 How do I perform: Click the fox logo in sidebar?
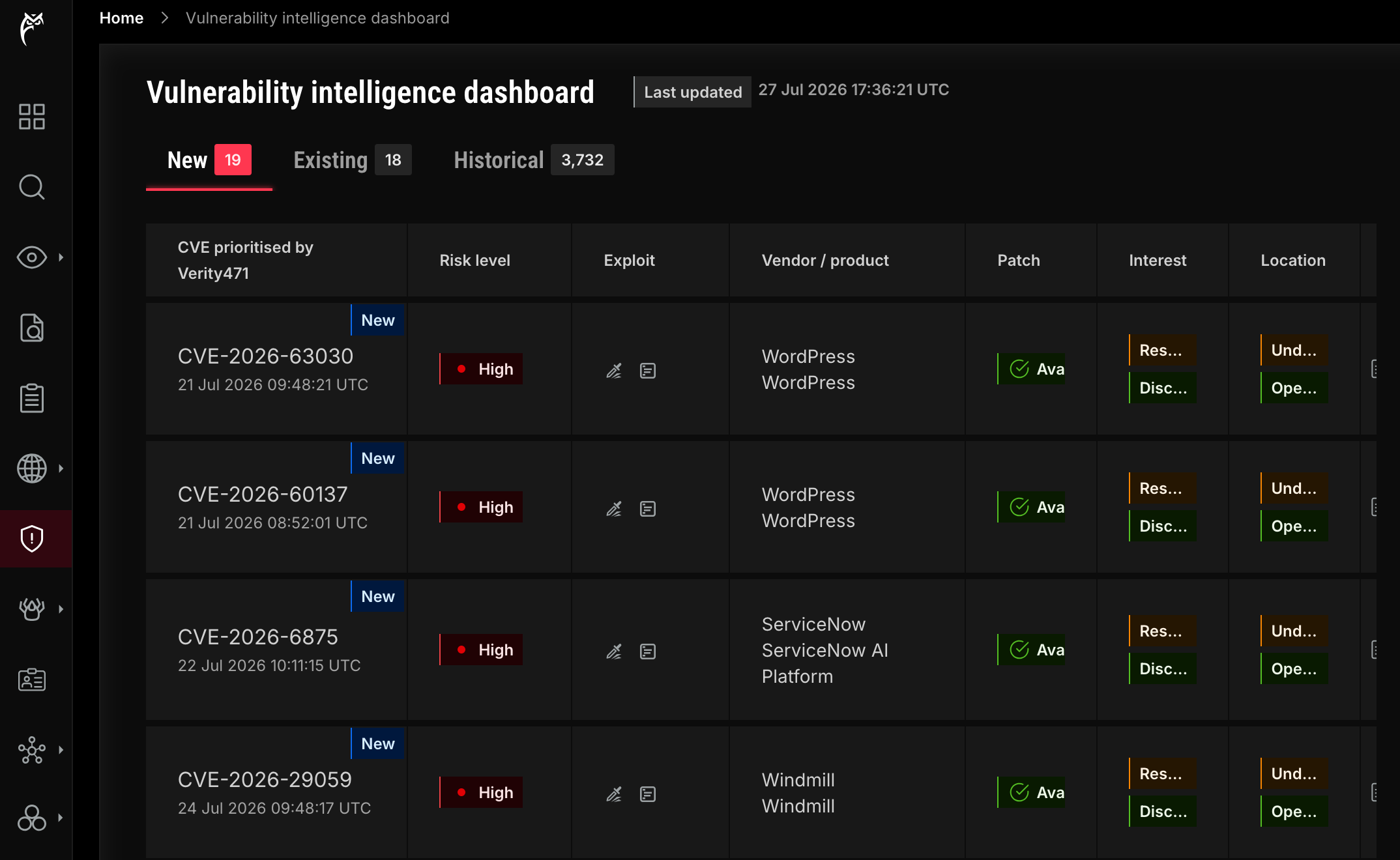coord(31,29)
